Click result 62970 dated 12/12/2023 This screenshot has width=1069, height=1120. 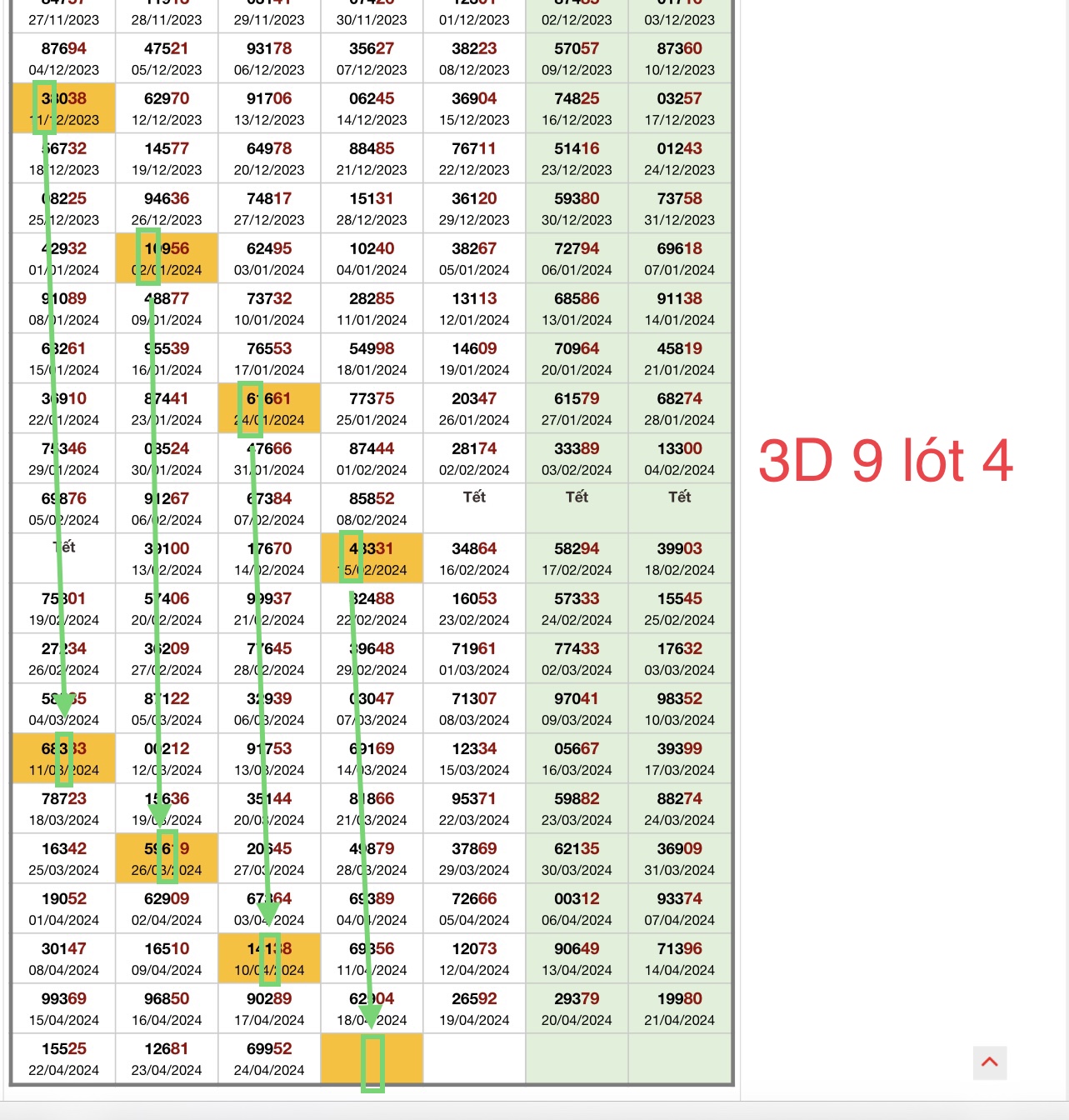tap(167, 108)
